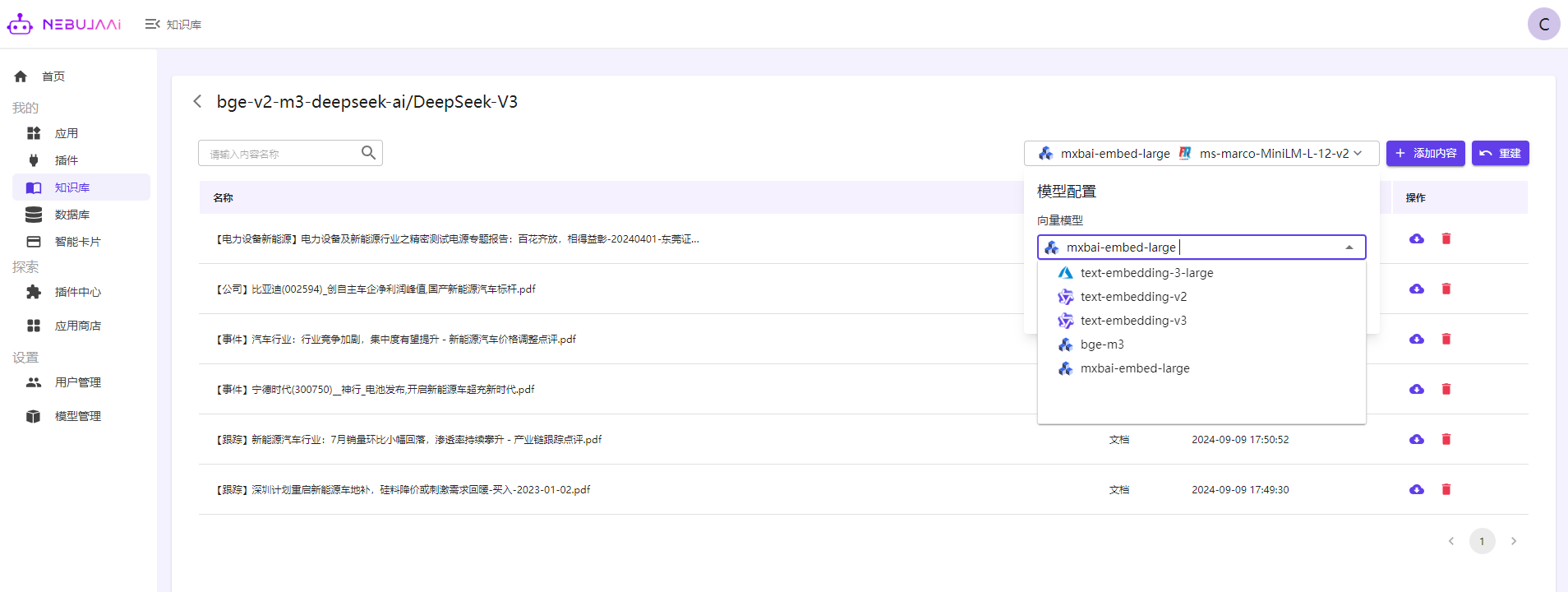
Task: Click the timestamp 2024-09-09 17:50:52
Action: point(1240,440)
